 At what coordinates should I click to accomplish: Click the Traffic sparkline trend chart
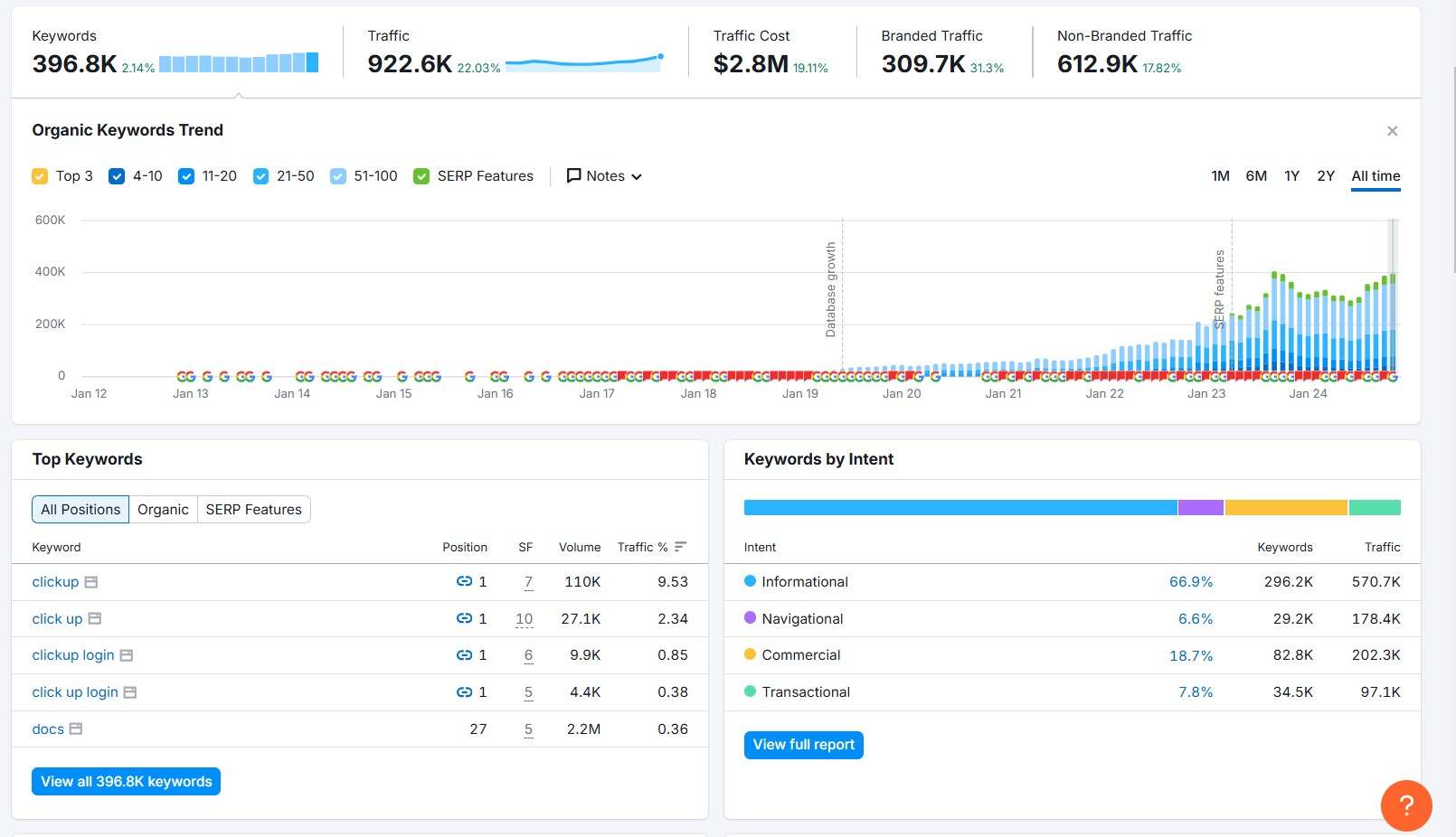point(584,62)
